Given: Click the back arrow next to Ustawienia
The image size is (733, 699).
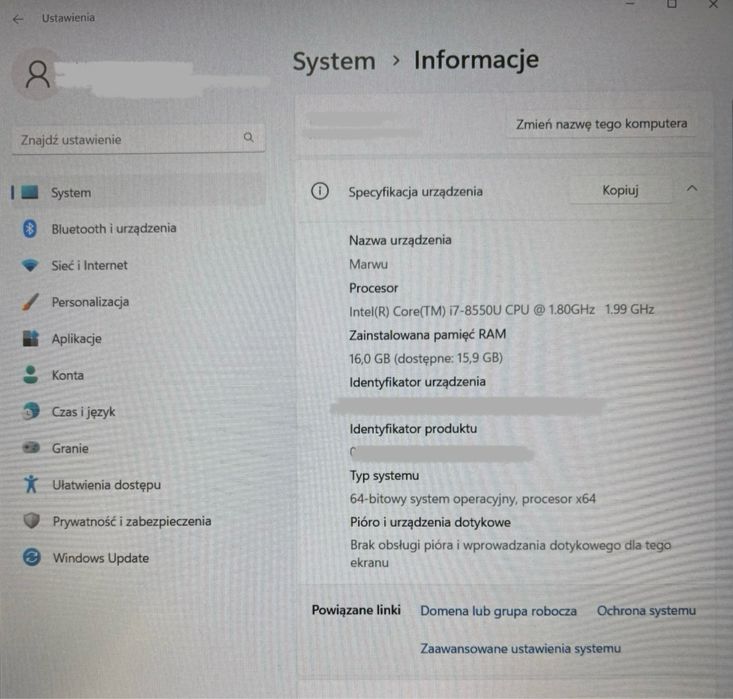Looking at the screenshot, I should point(18,19).
